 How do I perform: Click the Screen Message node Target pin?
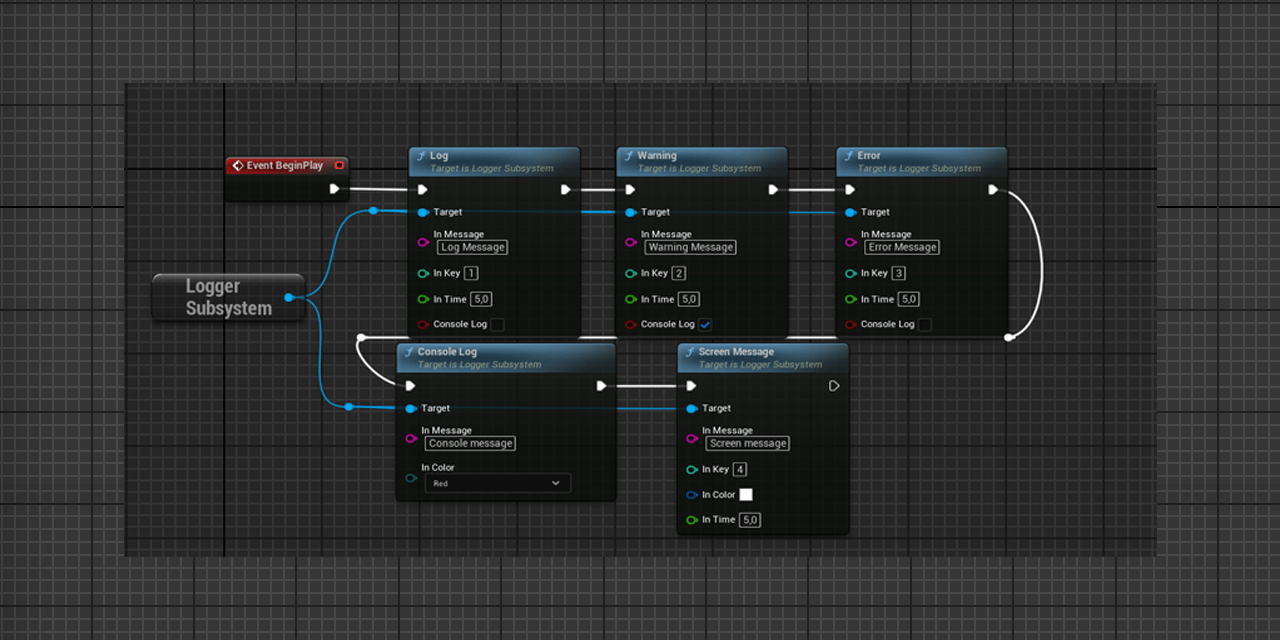pos(692,408)
